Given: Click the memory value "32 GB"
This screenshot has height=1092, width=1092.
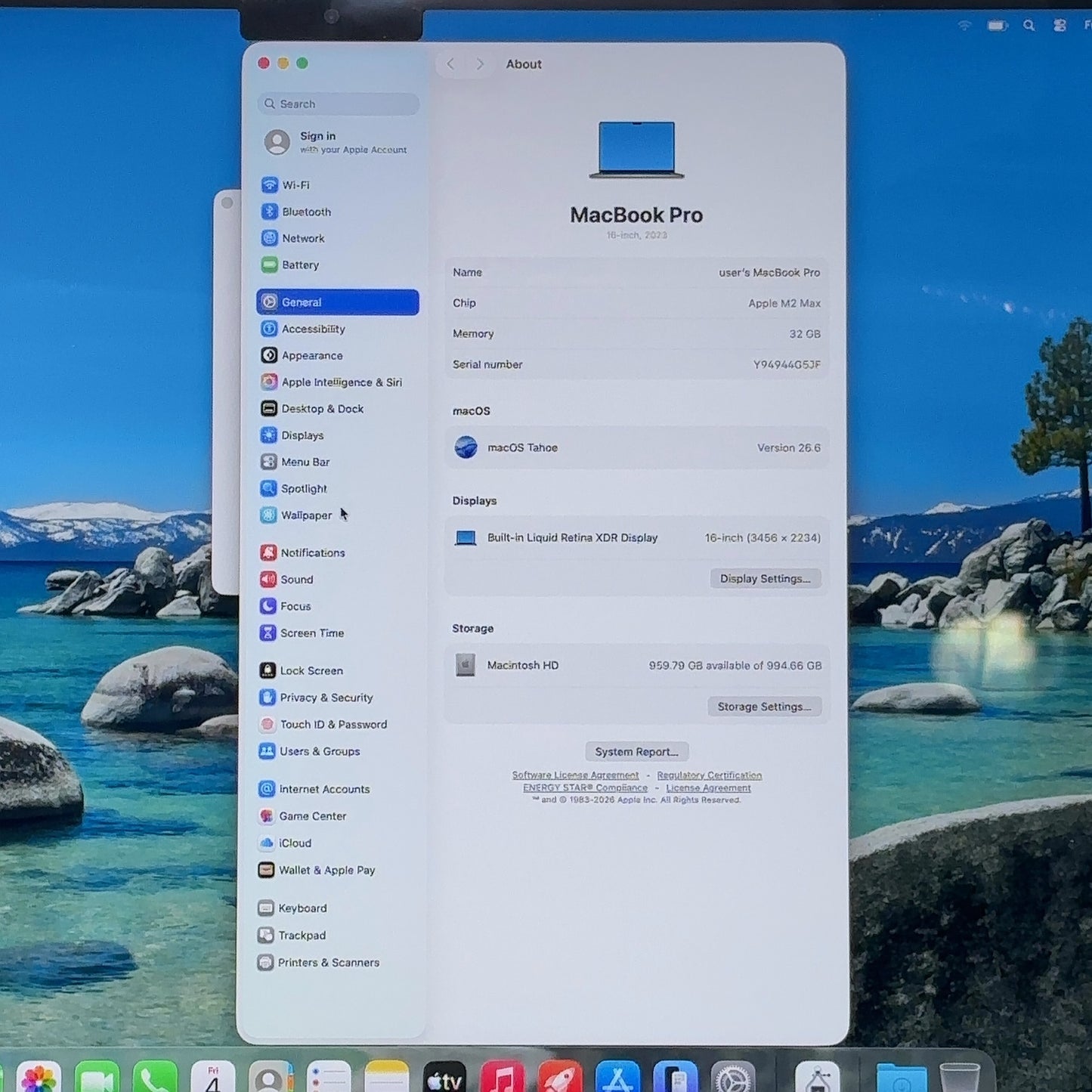Looking at the screenshot, I should [805, 334].
